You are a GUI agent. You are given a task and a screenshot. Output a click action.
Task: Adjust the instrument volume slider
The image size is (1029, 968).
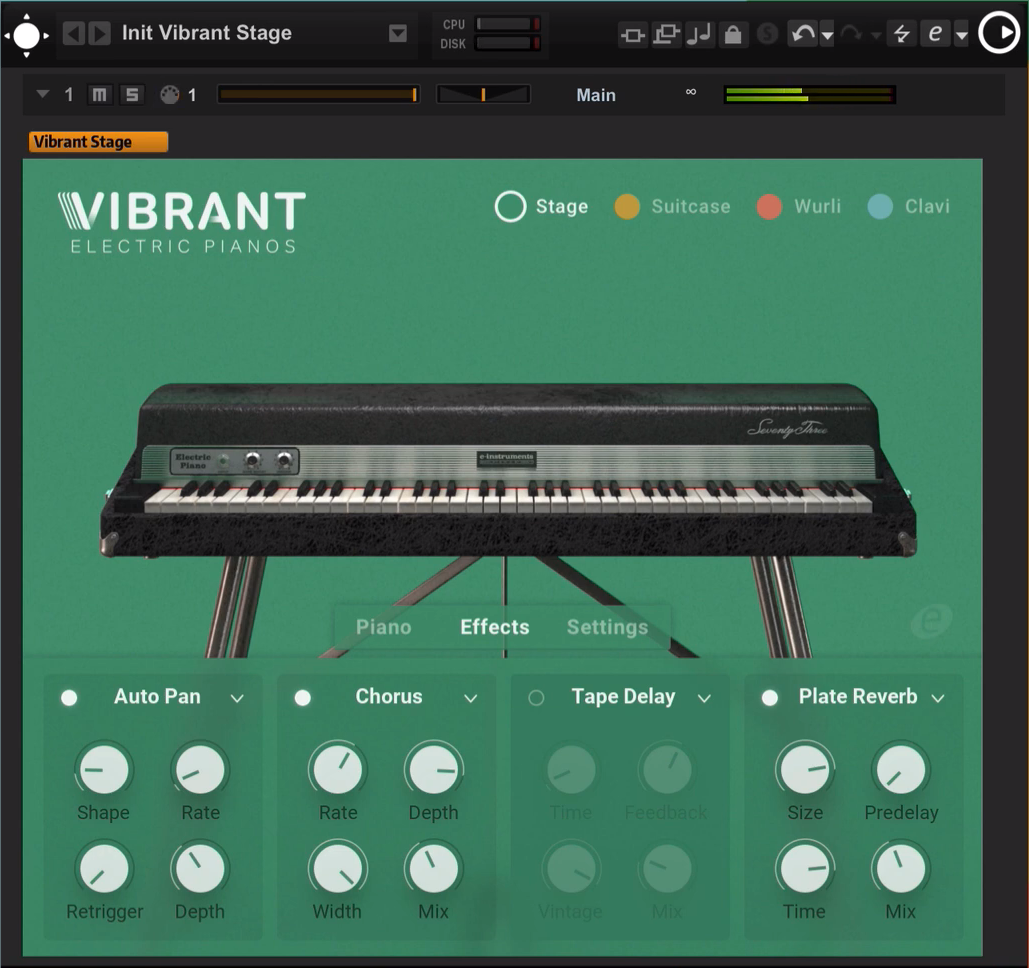click(x=318, y=95)
